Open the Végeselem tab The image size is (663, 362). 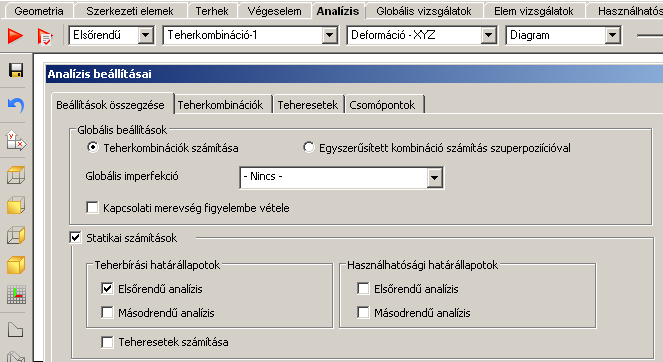274,11
